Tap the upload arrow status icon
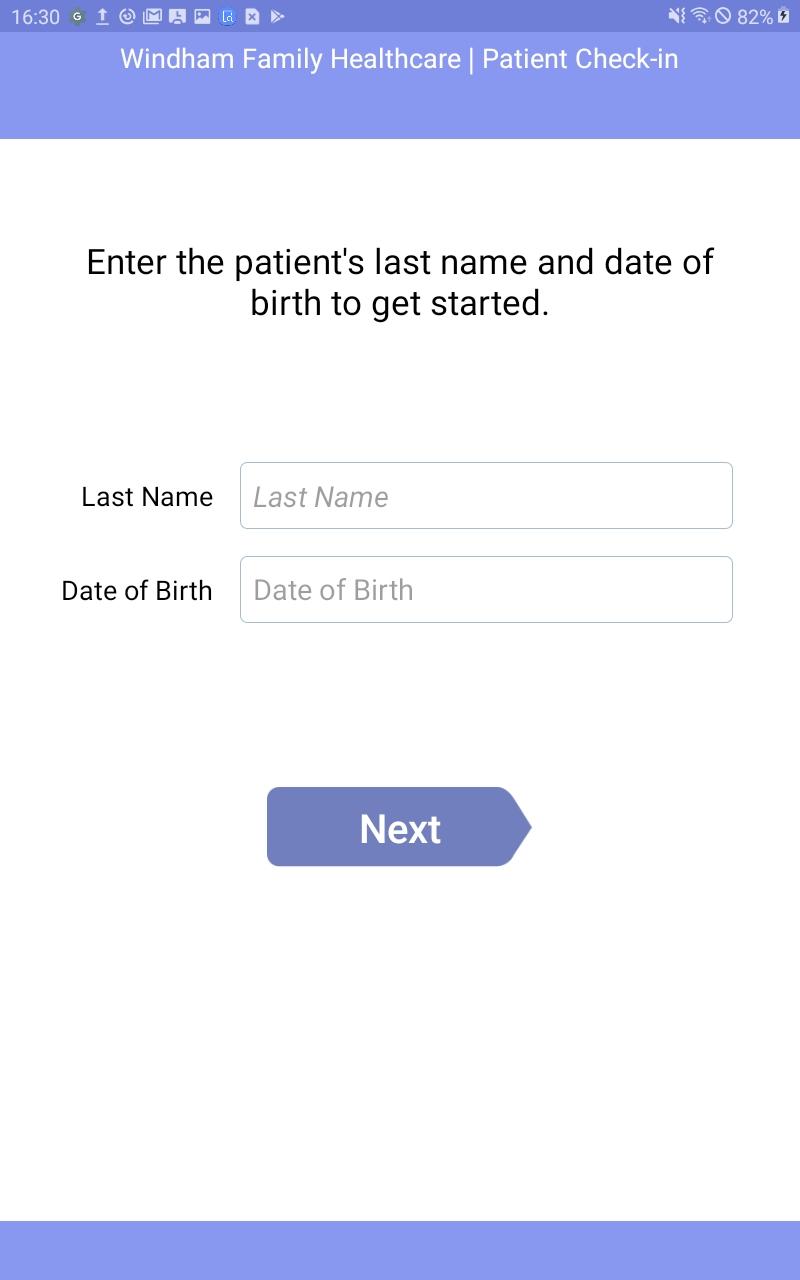The width and height of the screenshot is (800, 1280). tap(102, 16)
